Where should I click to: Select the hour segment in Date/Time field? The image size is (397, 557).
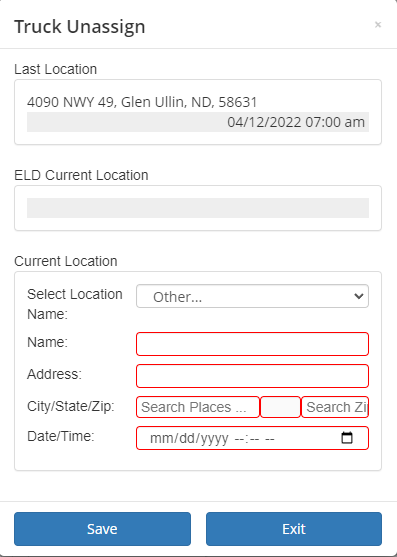[x=240, y=438]
